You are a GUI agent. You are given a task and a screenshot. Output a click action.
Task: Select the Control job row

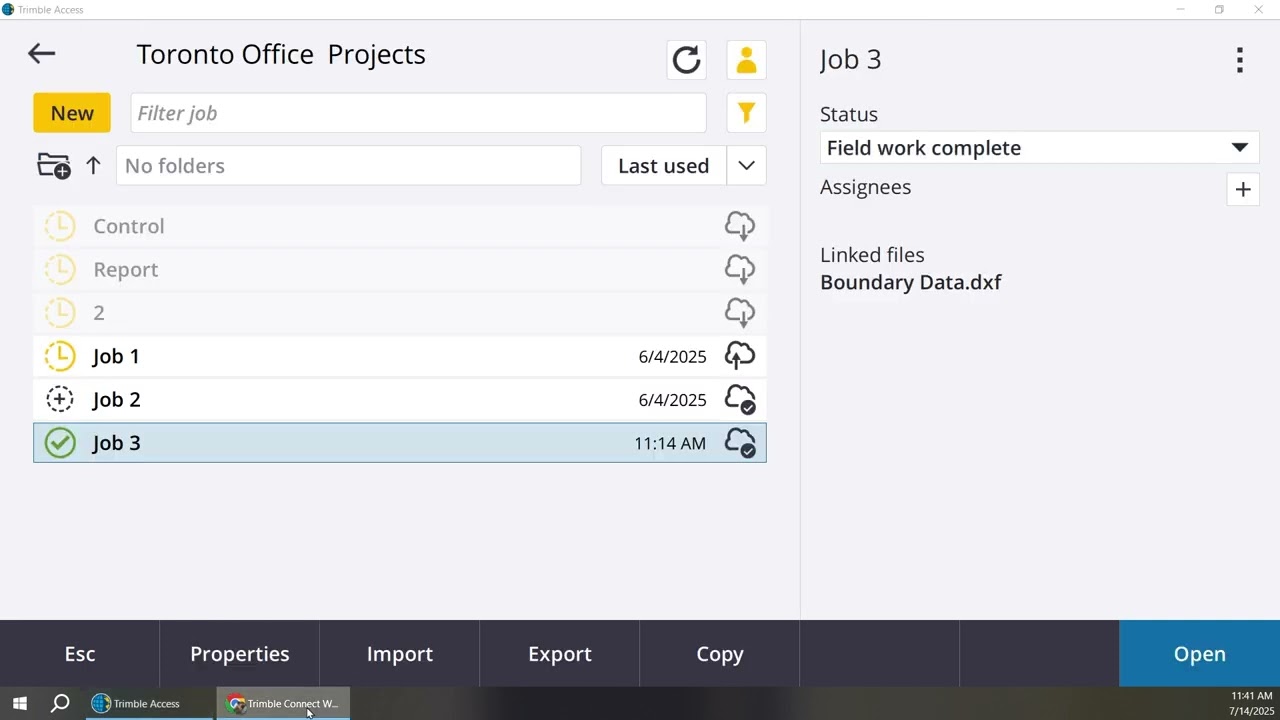pos(400,226)
